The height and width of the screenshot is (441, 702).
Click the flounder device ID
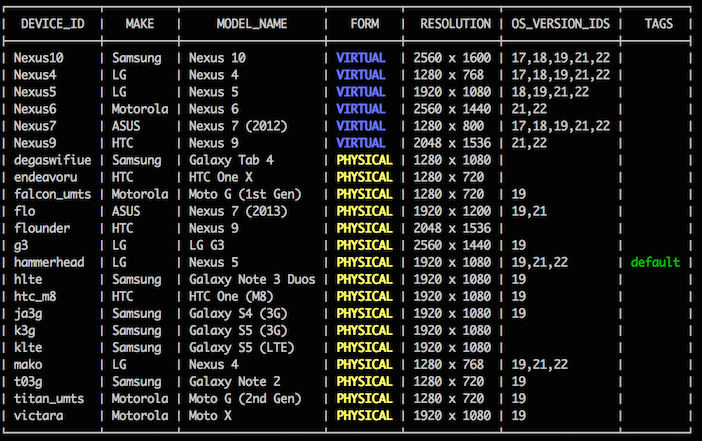[42, 228]
